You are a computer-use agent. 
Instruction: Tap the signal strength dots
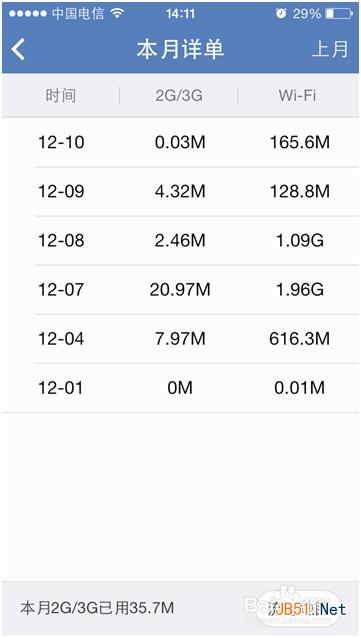tap(28, 14)
